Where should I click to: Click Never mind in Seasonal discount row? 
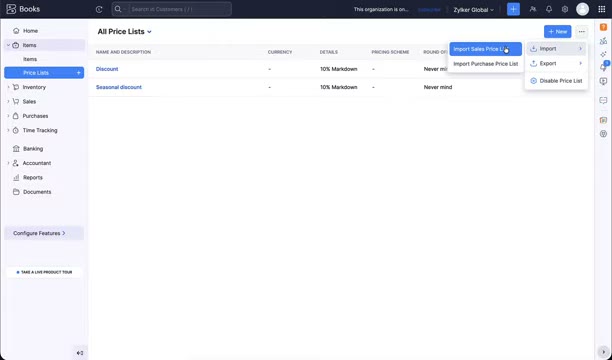tap(438, 87)
